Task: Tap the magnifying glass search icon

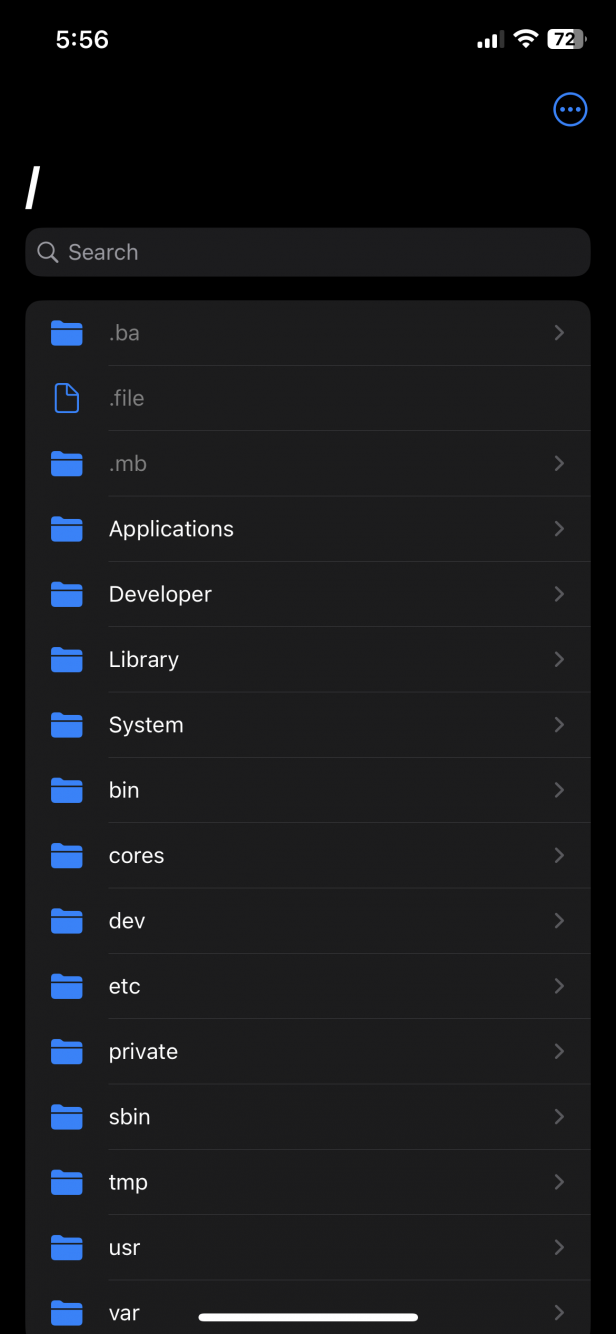Action: 47,252
